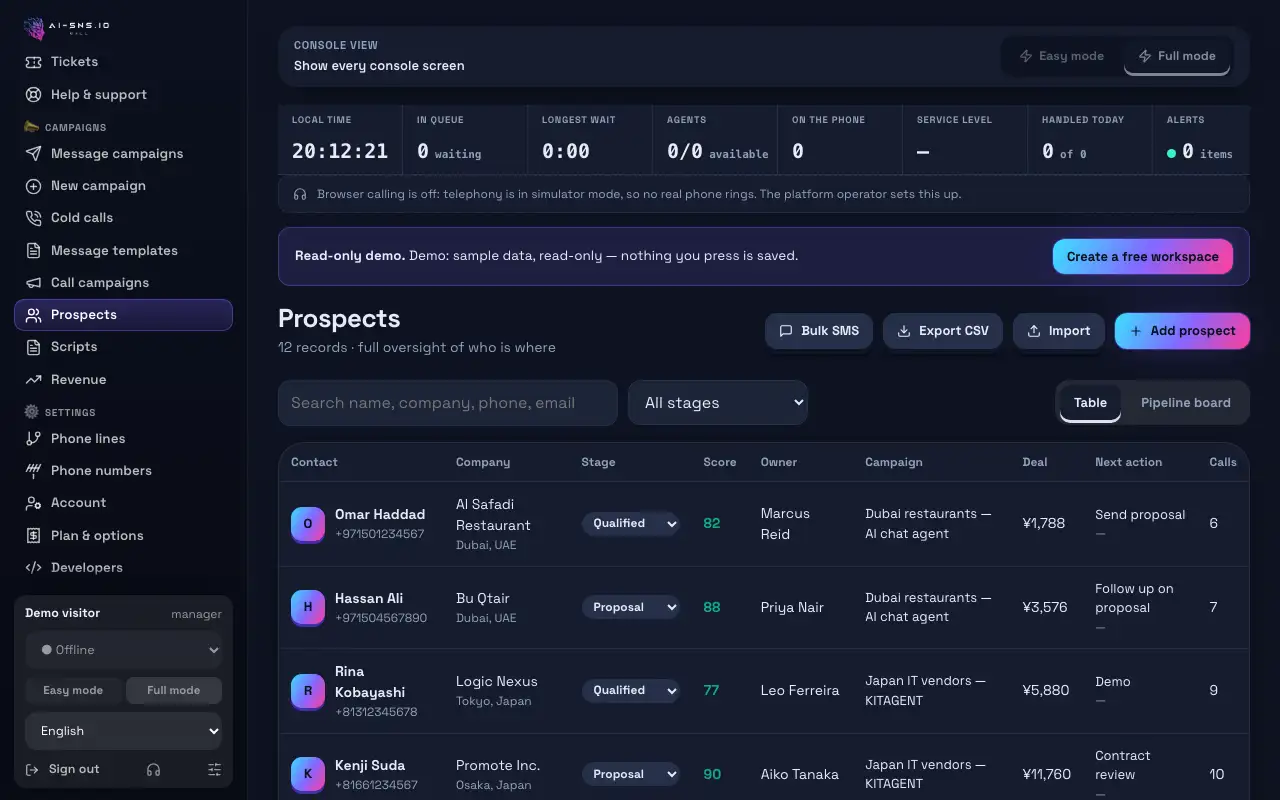The width and height of the screenshot is (1280, 800).
Task: Change Rina Kobayashi's stage dropdown
Action: coord(631,691)
